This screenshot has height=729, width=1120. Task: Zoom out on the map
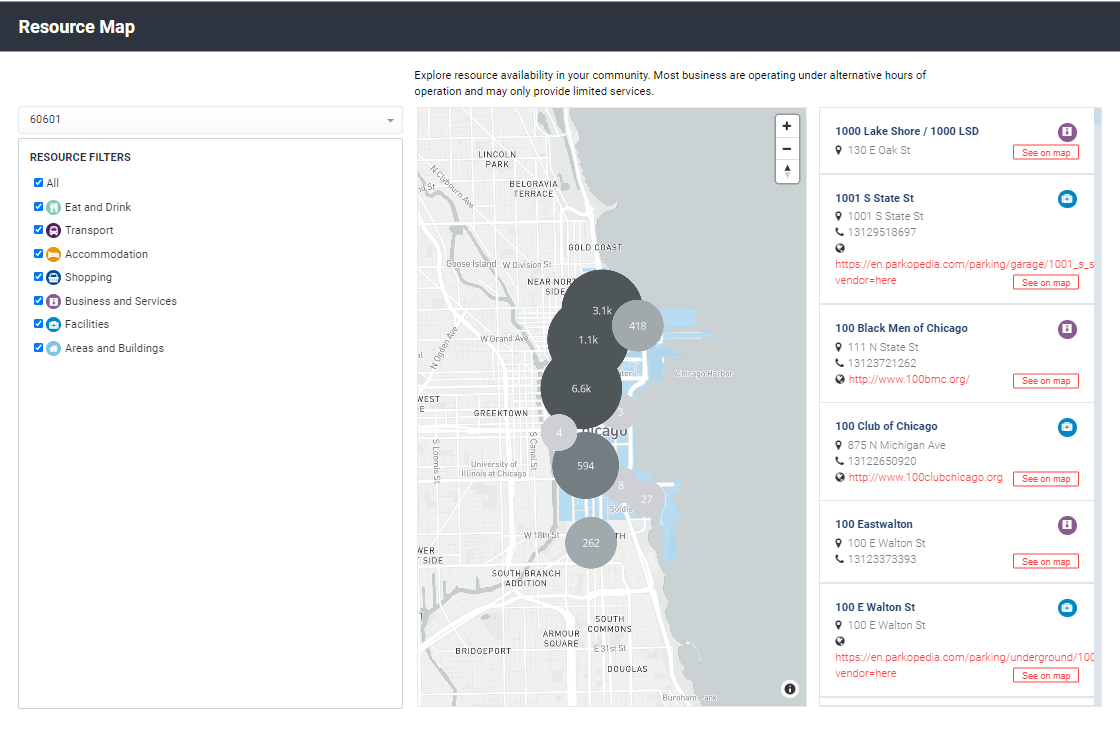(x=786, y=149)
